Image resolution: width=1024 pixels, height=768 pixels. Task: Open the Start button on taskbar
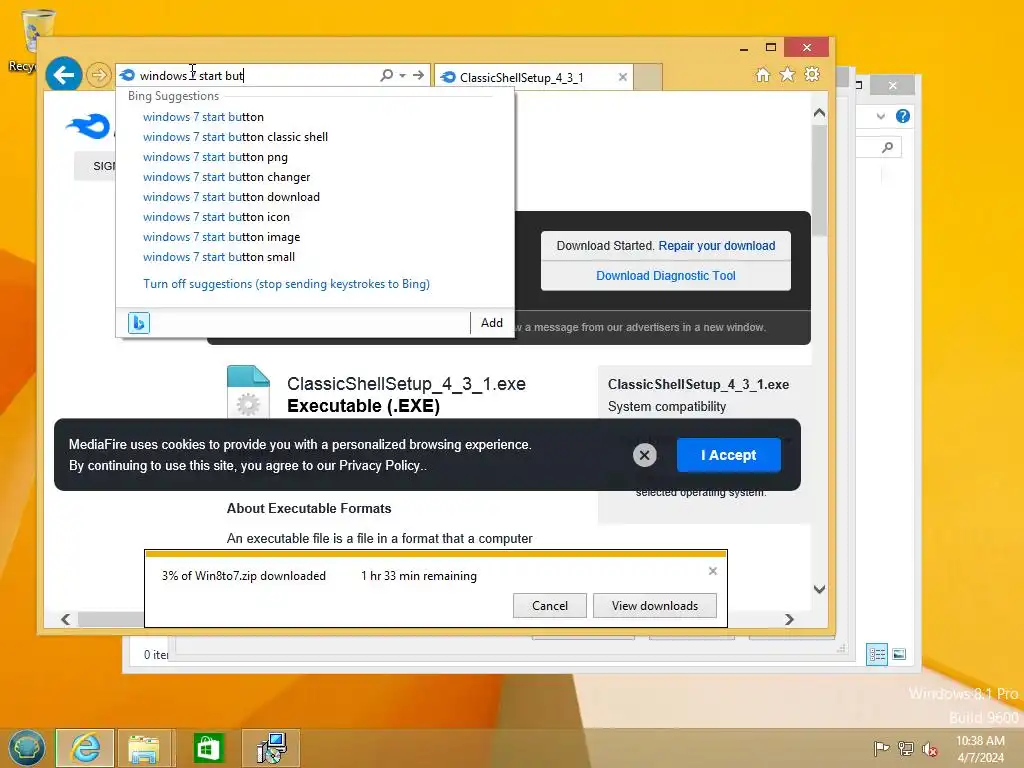coord(26,748)
